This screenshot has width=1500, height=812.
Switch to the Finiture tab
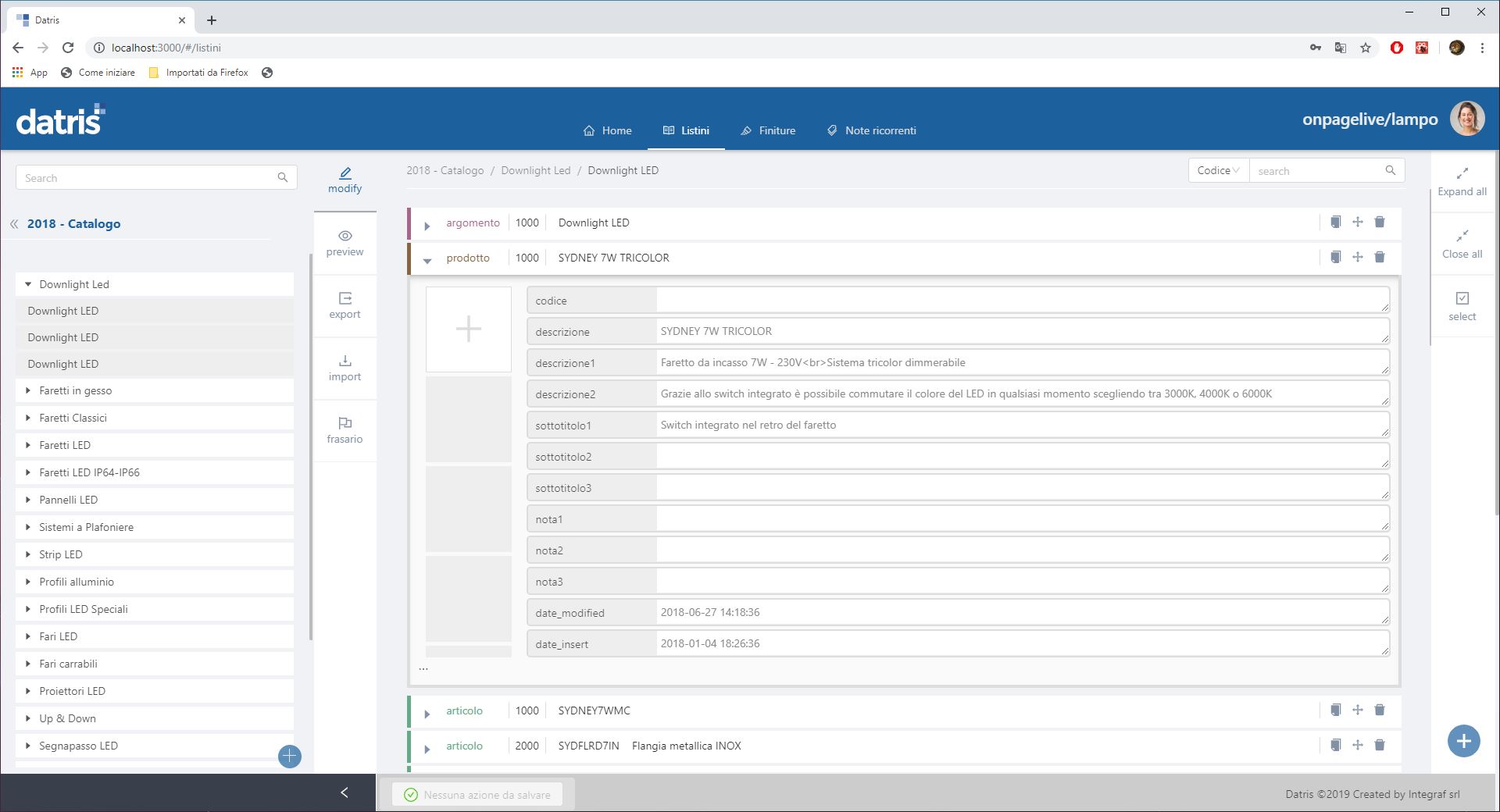[x=768, y=130]
